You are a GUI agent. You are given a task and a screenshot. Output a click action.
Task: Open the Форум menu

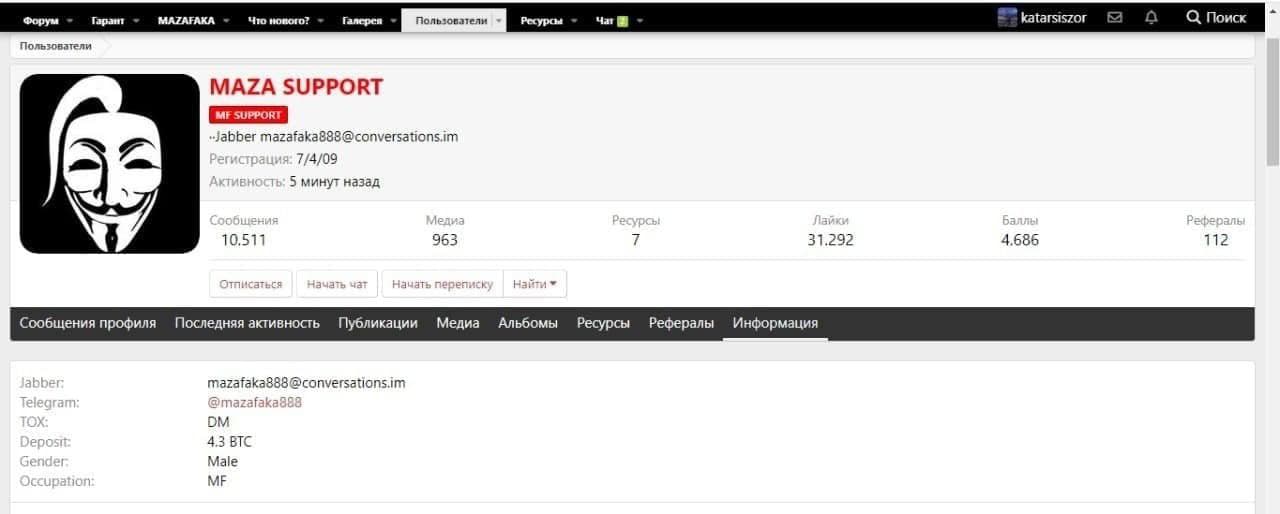(41, 21)
